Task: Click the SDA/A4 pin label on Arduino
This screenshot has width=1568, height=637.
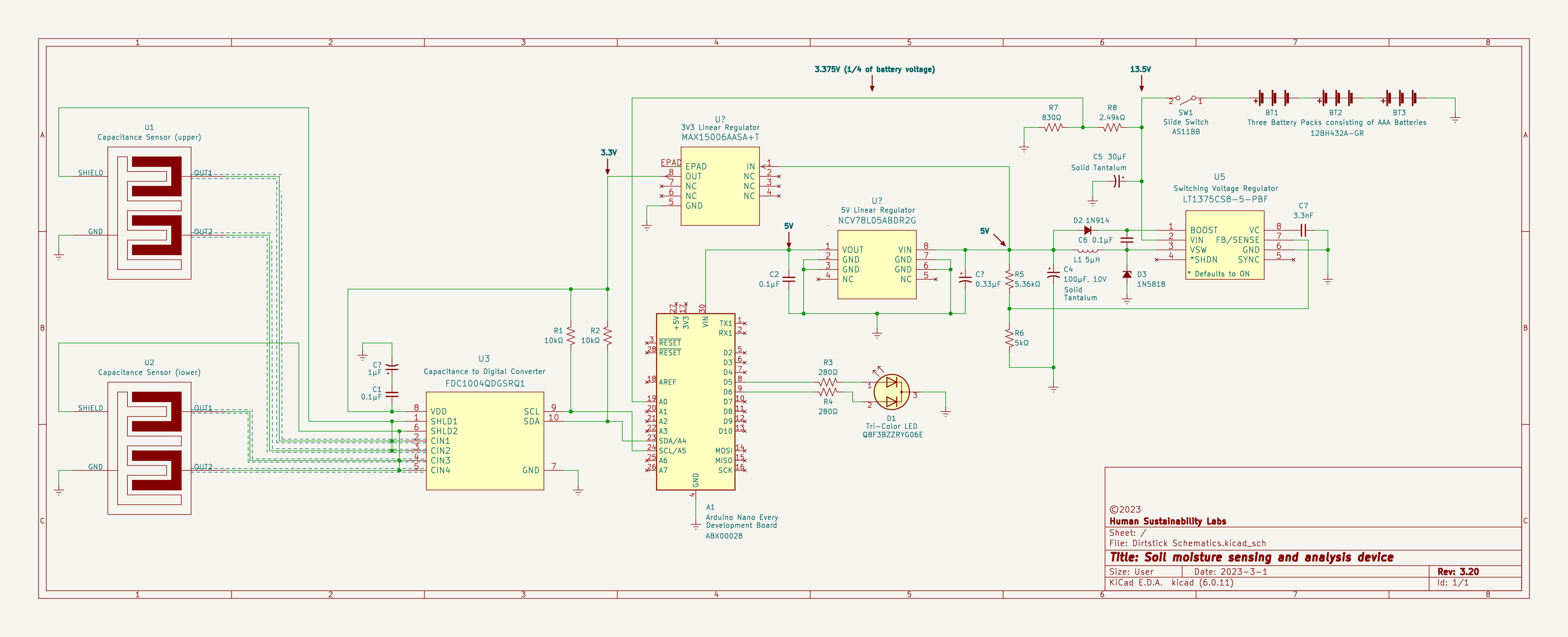Action: 672,441
